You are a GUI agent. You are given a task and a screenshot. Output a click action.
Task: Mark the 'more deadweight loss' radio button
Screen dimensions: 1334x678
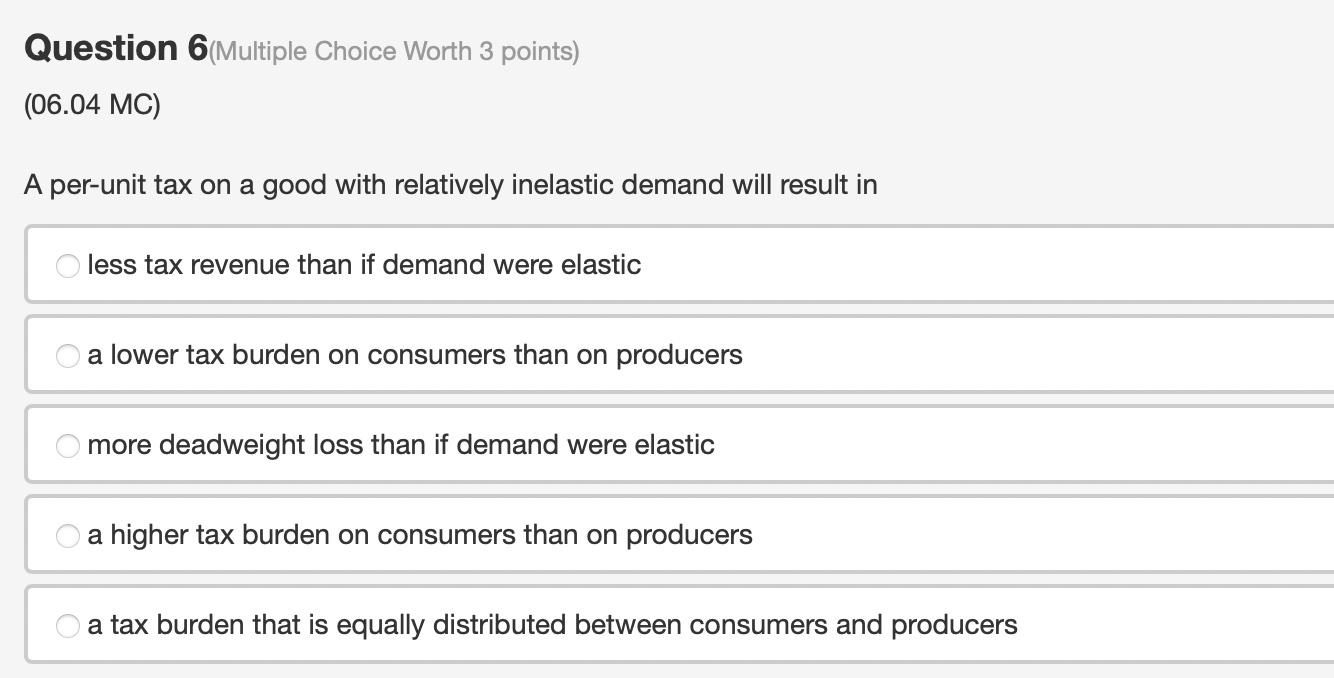coord(67,446)
